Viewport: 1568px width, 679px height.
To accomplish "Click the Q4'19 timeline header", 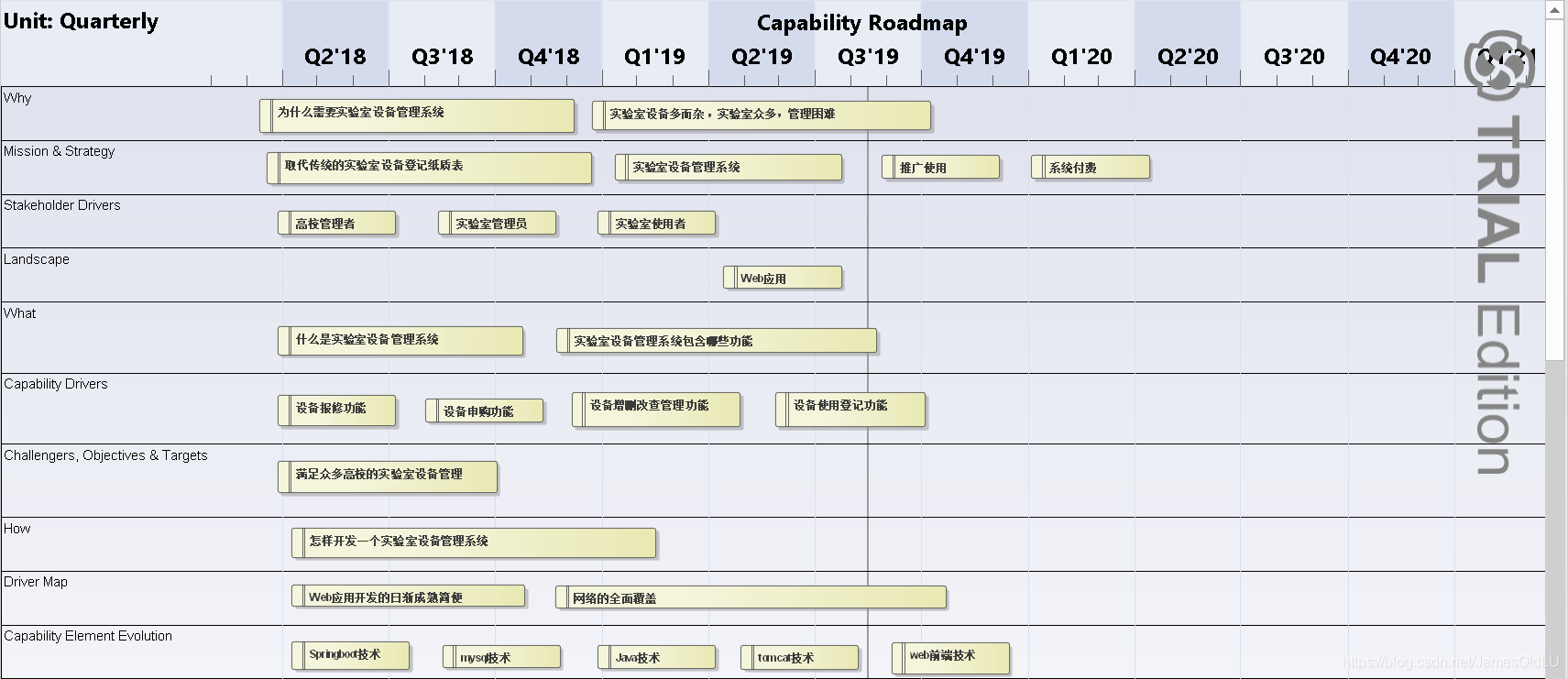I will coord(975,57).
